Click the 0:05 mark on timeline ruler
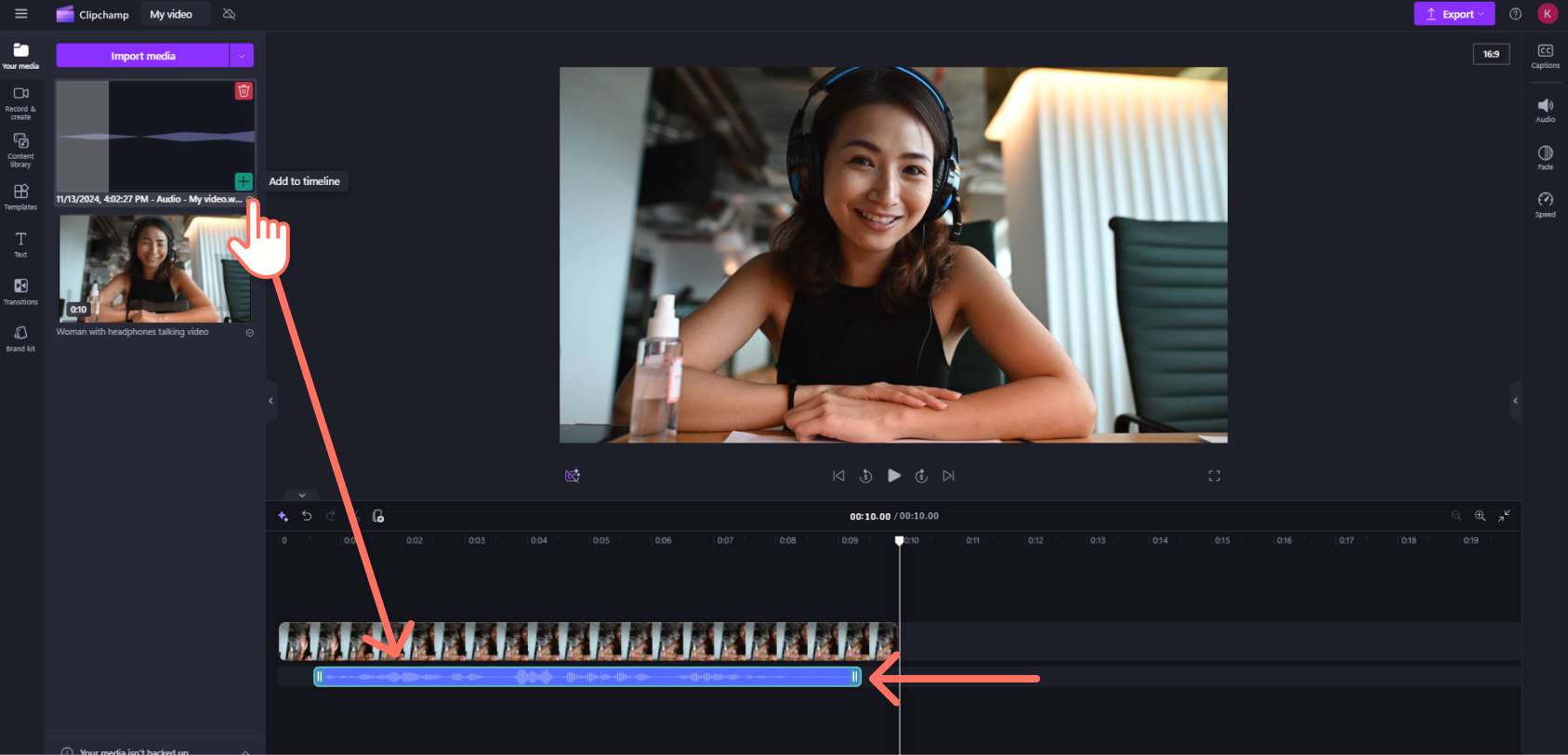This screenshot has width=1568, height=755. point(601,540)
